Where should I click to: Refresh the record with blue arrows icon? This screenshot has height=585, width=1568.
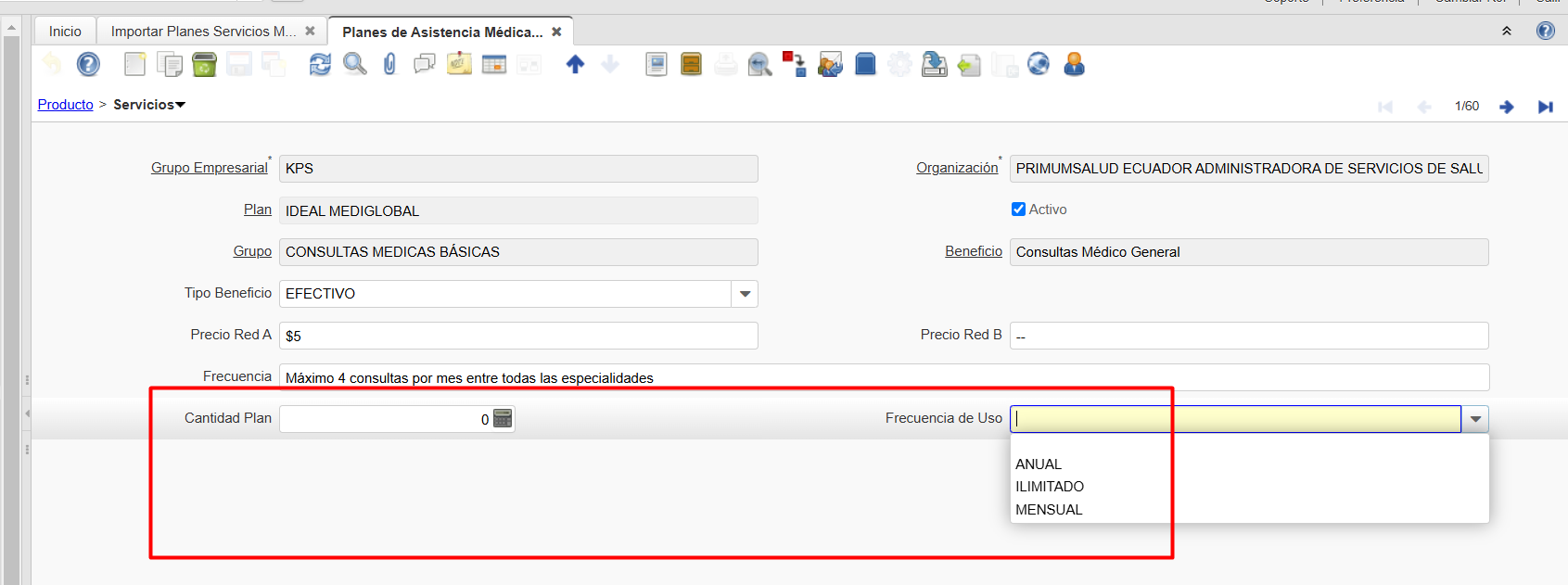[320, 64]
